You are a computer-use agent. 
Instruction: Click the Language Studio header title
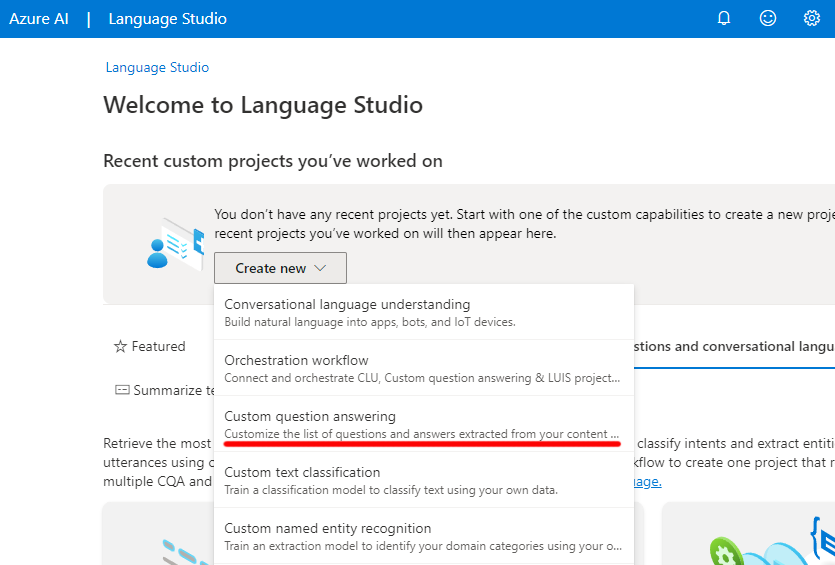click(168, 19)
